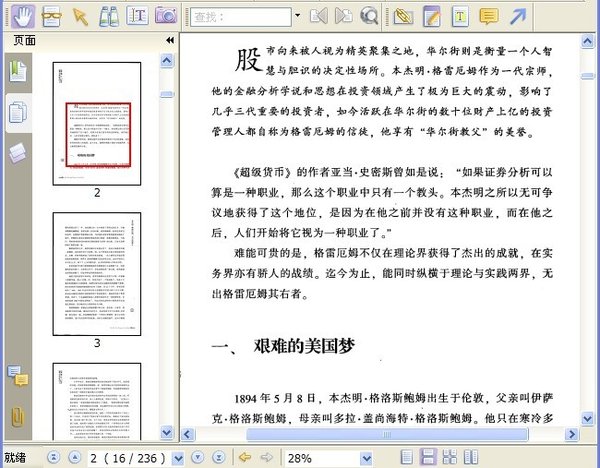Image resolution: width=600 pixels, height=468 pixels.
Task: Select the arrow selection tool
Action: pos(80,16)
